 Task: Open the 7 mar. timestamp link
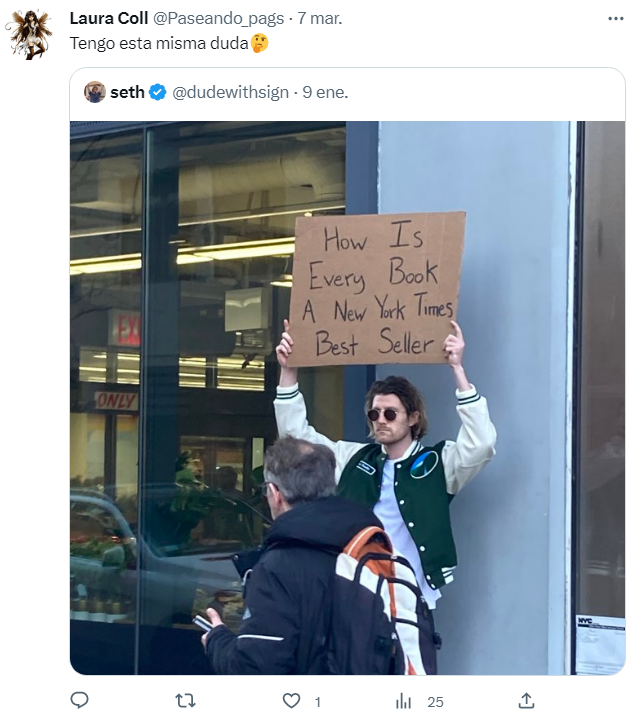click(x=320, y=18)
